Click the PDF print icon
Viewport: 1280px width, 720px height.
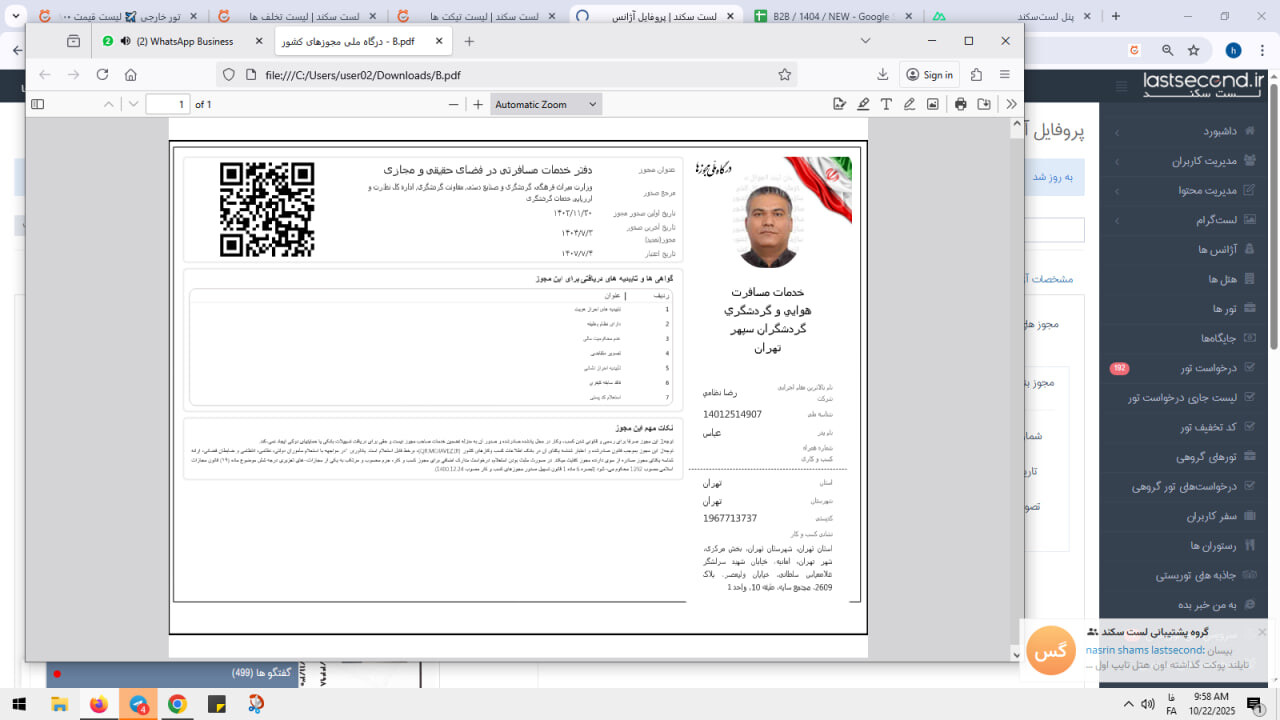[x=961, y=104]
